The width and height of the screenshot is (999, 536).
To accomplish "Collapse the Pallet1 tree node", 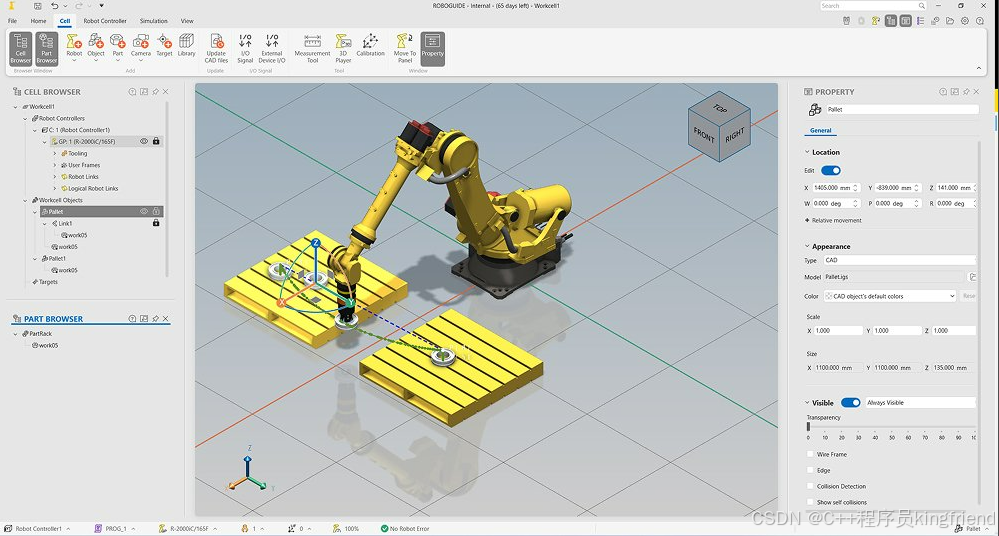I will [x=35, y=259].
